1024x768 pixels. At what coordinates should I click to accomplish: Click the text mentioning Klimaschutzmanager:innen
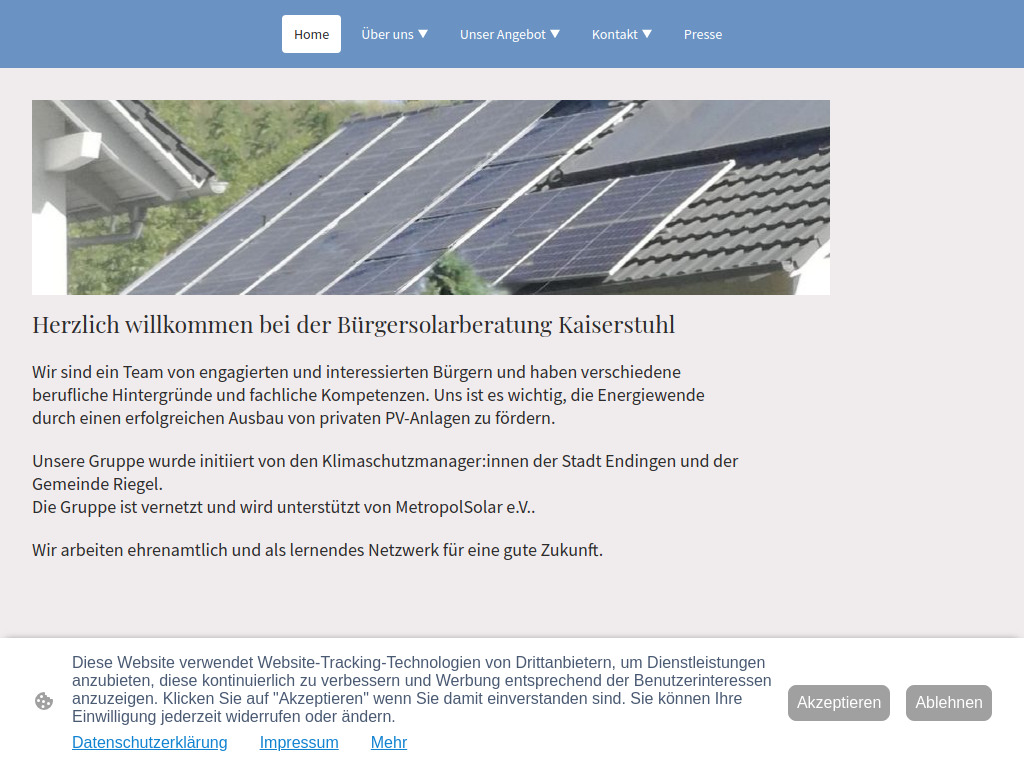(x=385, y=461)
